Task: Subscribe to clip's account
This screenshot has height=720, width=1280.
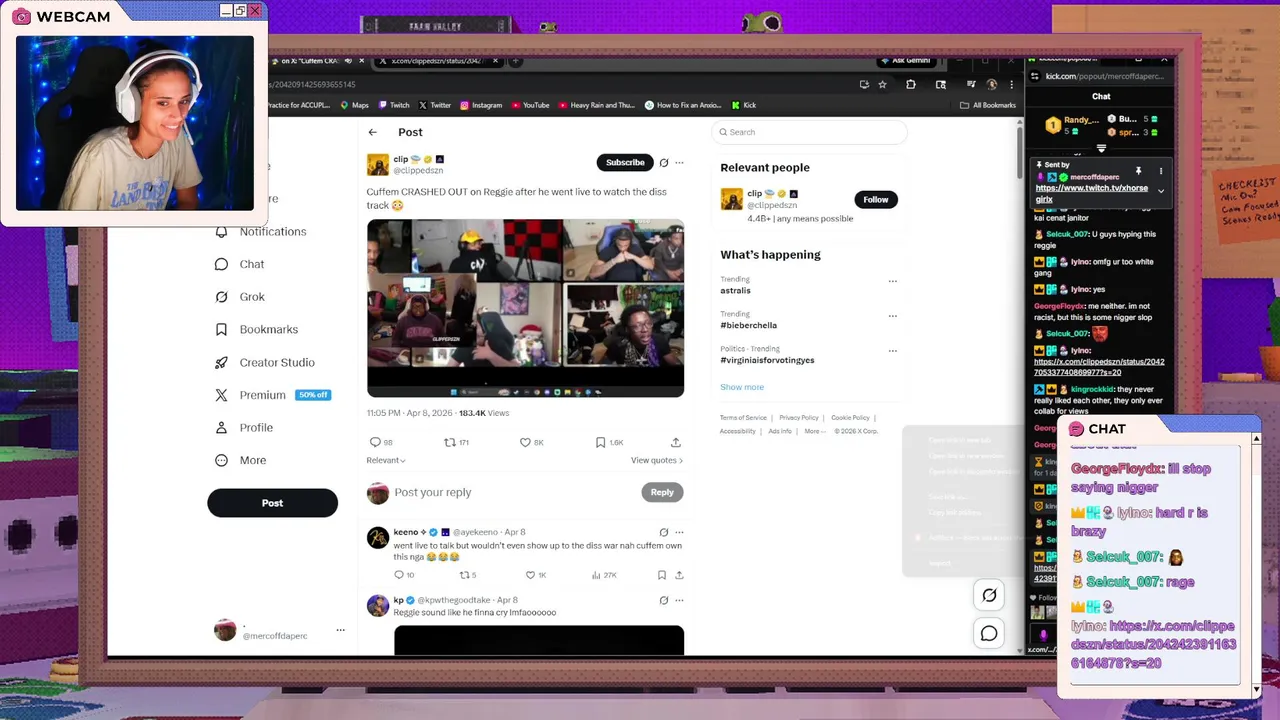Action: (x=625, y=162)
